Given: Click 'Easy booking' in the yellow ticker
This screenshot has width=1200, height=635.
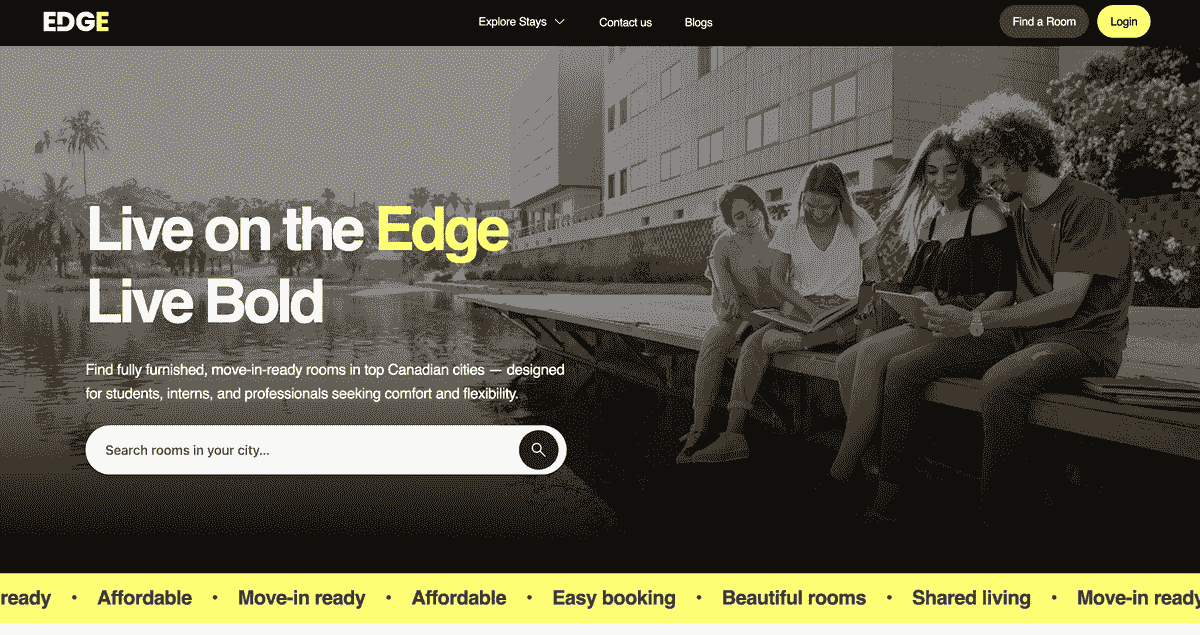Looking at the screenshot, I should [614, 598].
